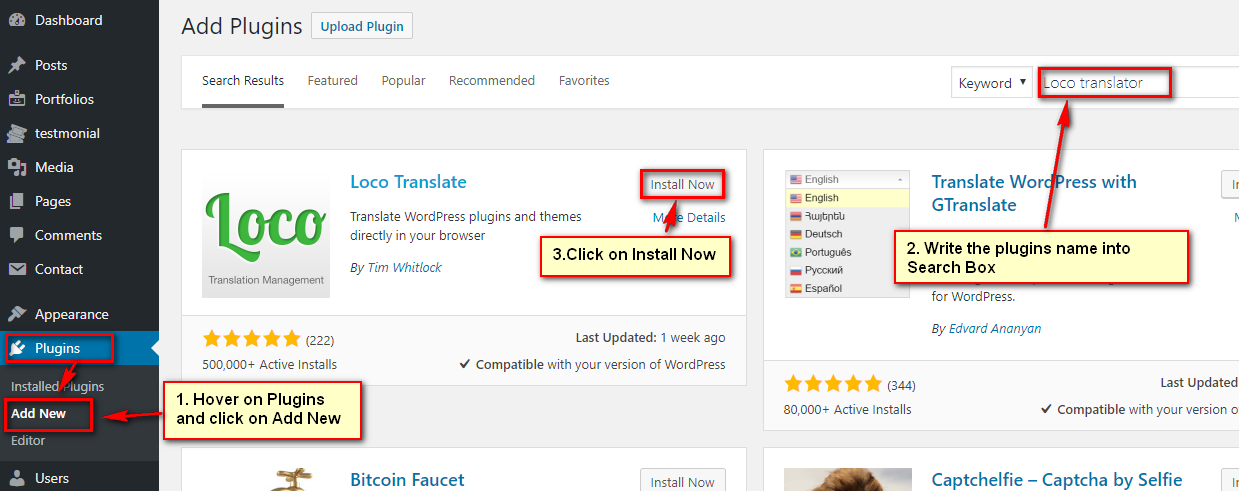The image size is (1239, 491).
Task: Open Installed Plugins submenu
Action: (57, 386)
